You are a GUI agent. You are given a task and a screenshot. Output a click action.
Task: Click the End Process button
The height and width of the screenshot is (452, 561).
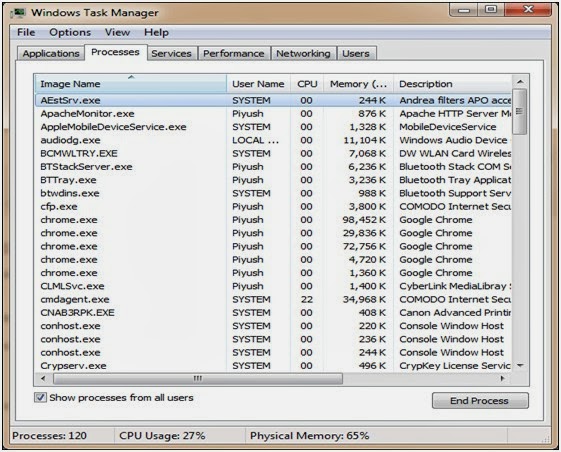(x=480, y=400)
